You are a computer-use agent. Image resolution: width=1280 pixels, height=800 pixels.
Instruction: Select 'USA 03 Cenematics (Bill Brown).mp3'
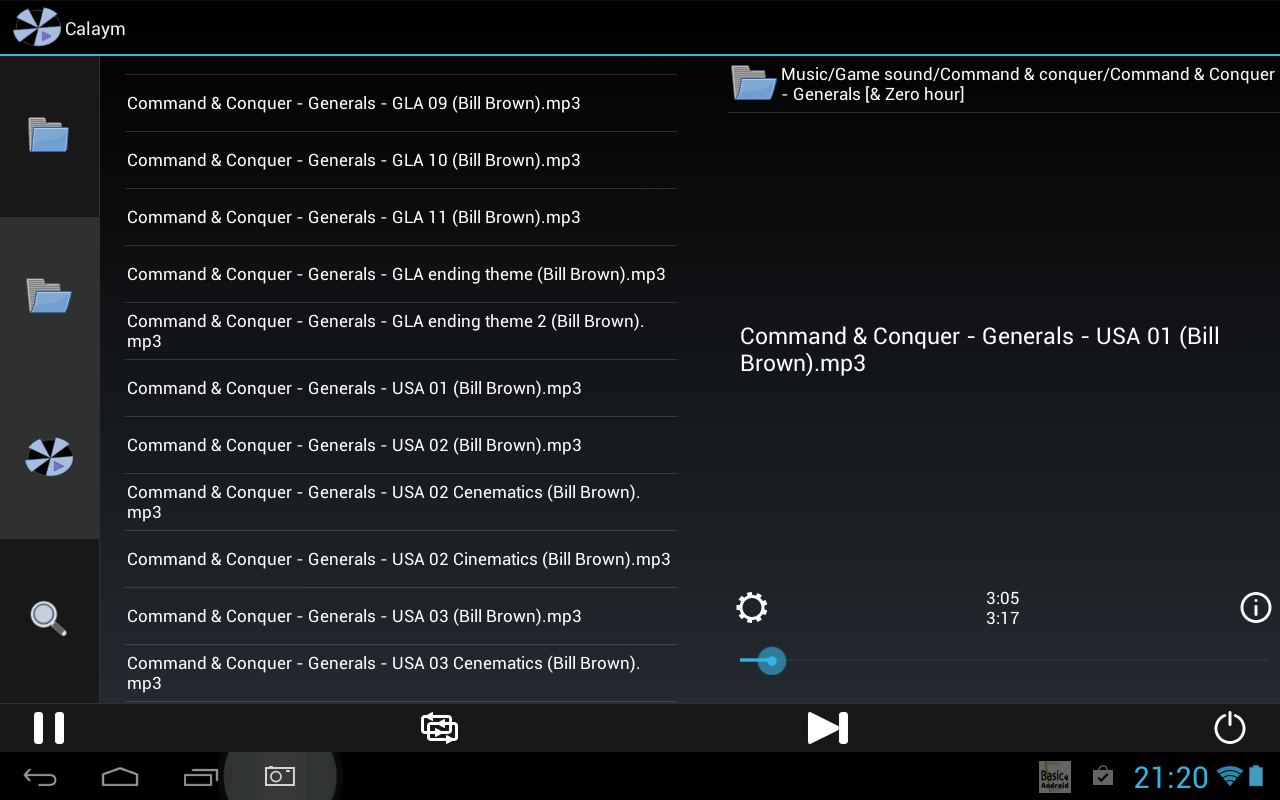401,673
